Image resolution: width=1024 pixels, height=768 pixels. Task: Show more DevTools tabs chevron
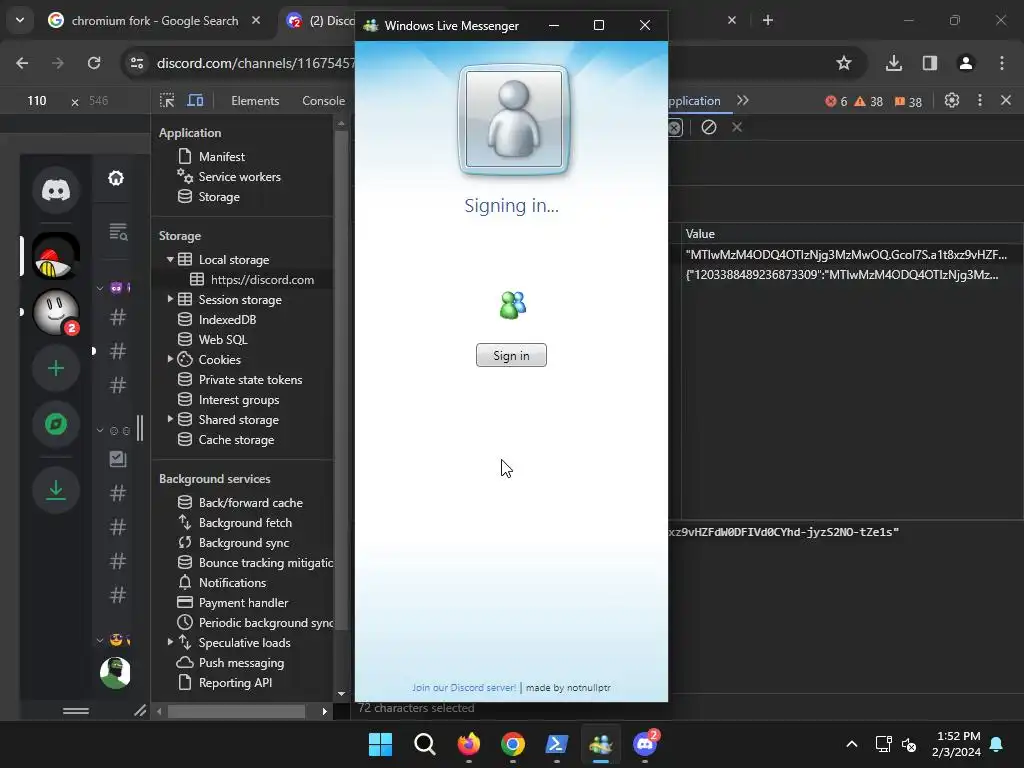pyautogui.click(x=743, y=101)
